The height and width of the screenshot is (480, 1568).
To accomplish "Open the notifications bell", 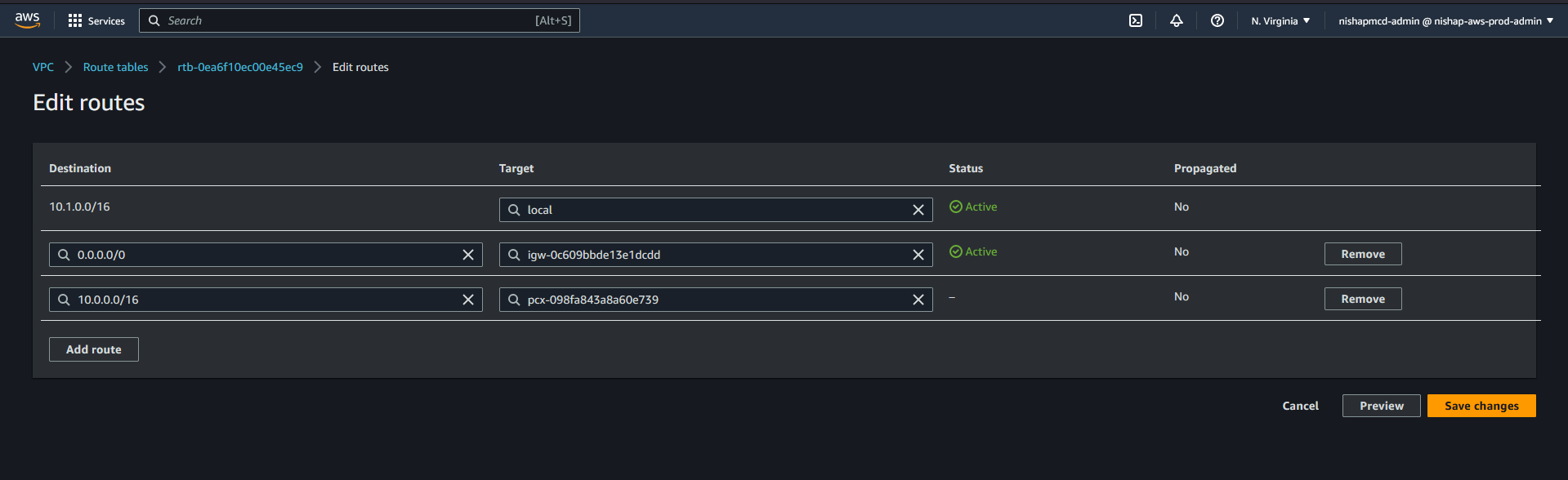I will click(1176, 20).
